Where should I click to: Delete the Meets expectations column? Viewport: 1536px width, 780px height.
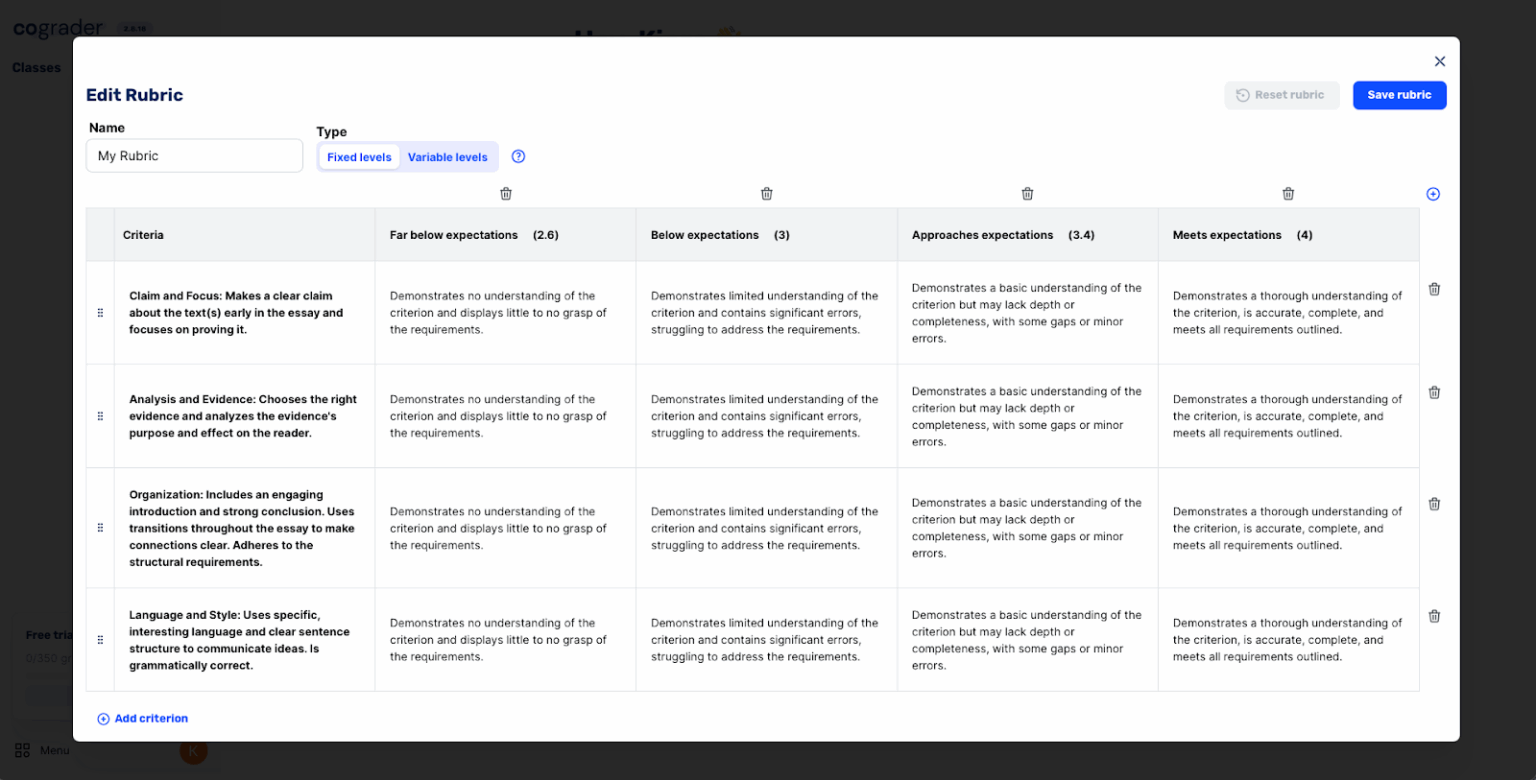(x=1288, y=193)
